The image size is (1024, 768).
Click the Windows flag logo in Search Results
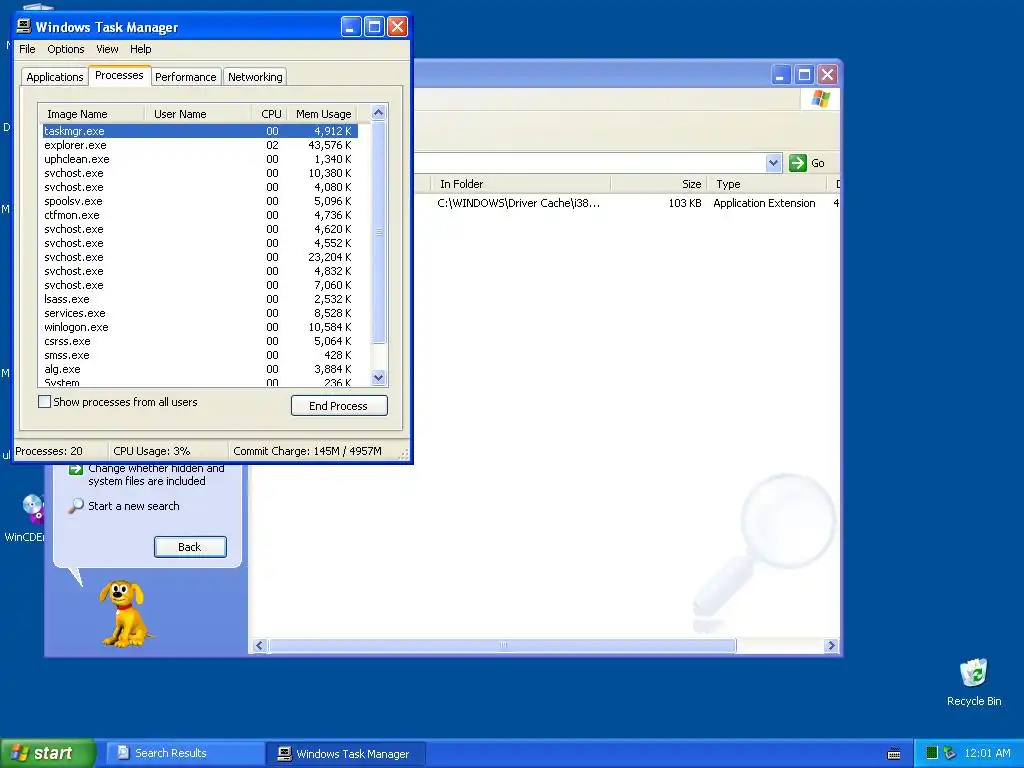(820, 99)
